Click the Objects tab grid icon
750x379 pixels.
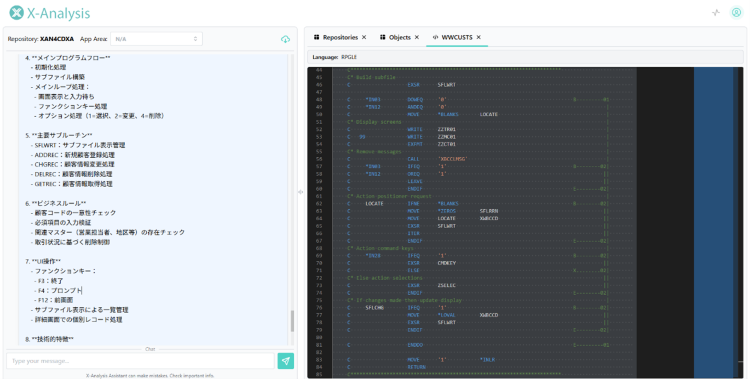point(383,37)
